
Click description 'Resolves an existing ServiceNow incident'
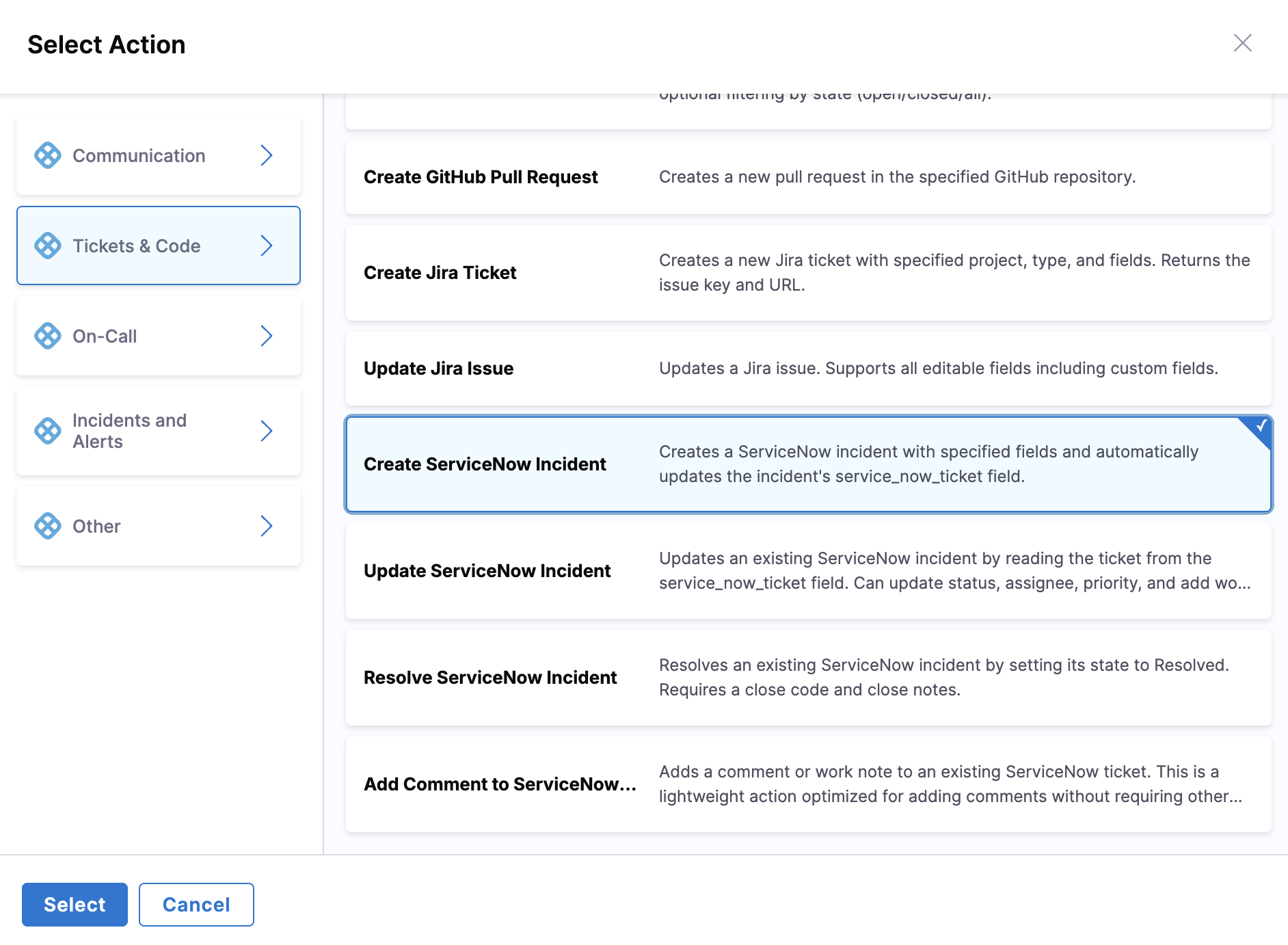click(943, 678)
